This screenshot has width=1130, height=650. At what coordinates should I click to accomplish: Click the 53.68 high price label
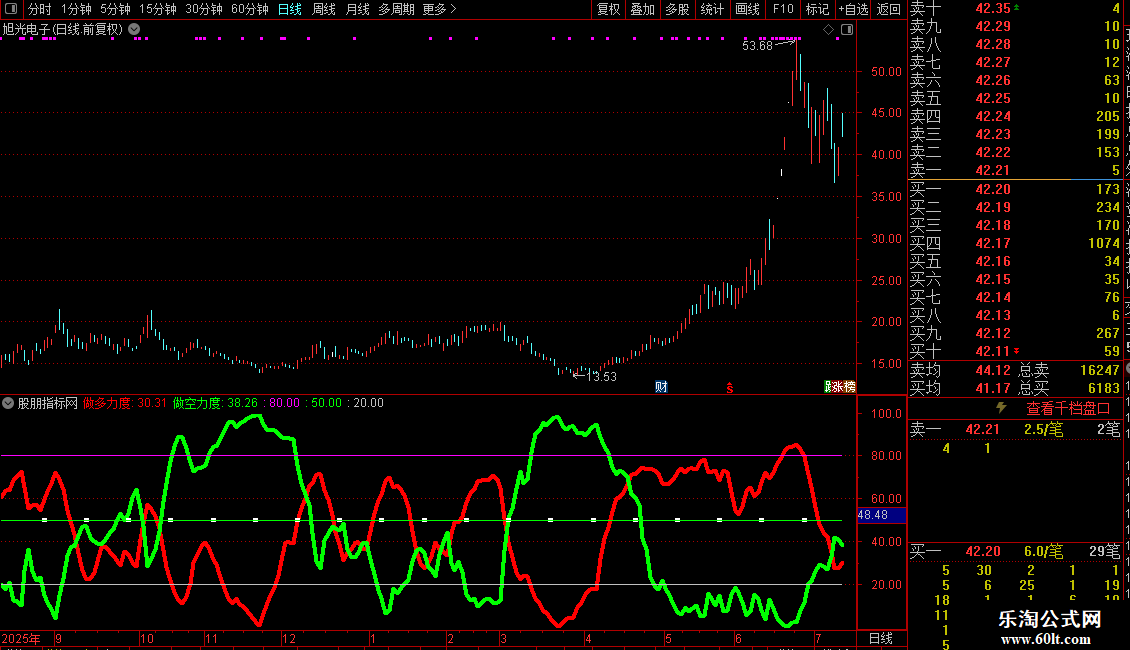click(x=757, y=45)
